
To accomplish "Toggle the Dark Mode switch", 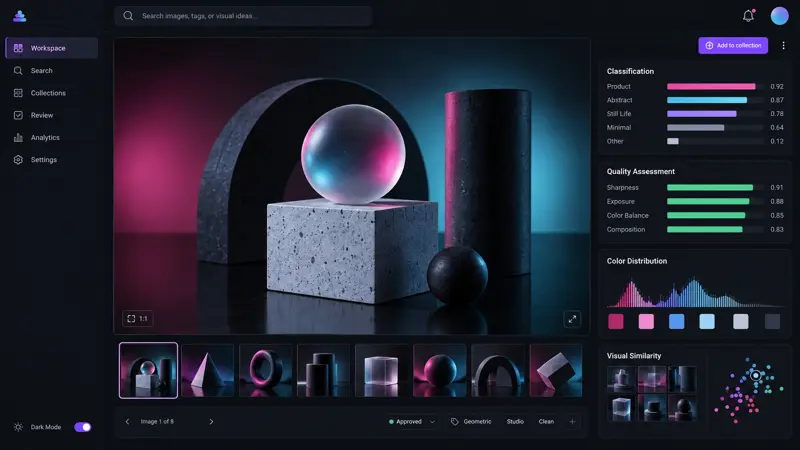I will click(x=83, y=427).
